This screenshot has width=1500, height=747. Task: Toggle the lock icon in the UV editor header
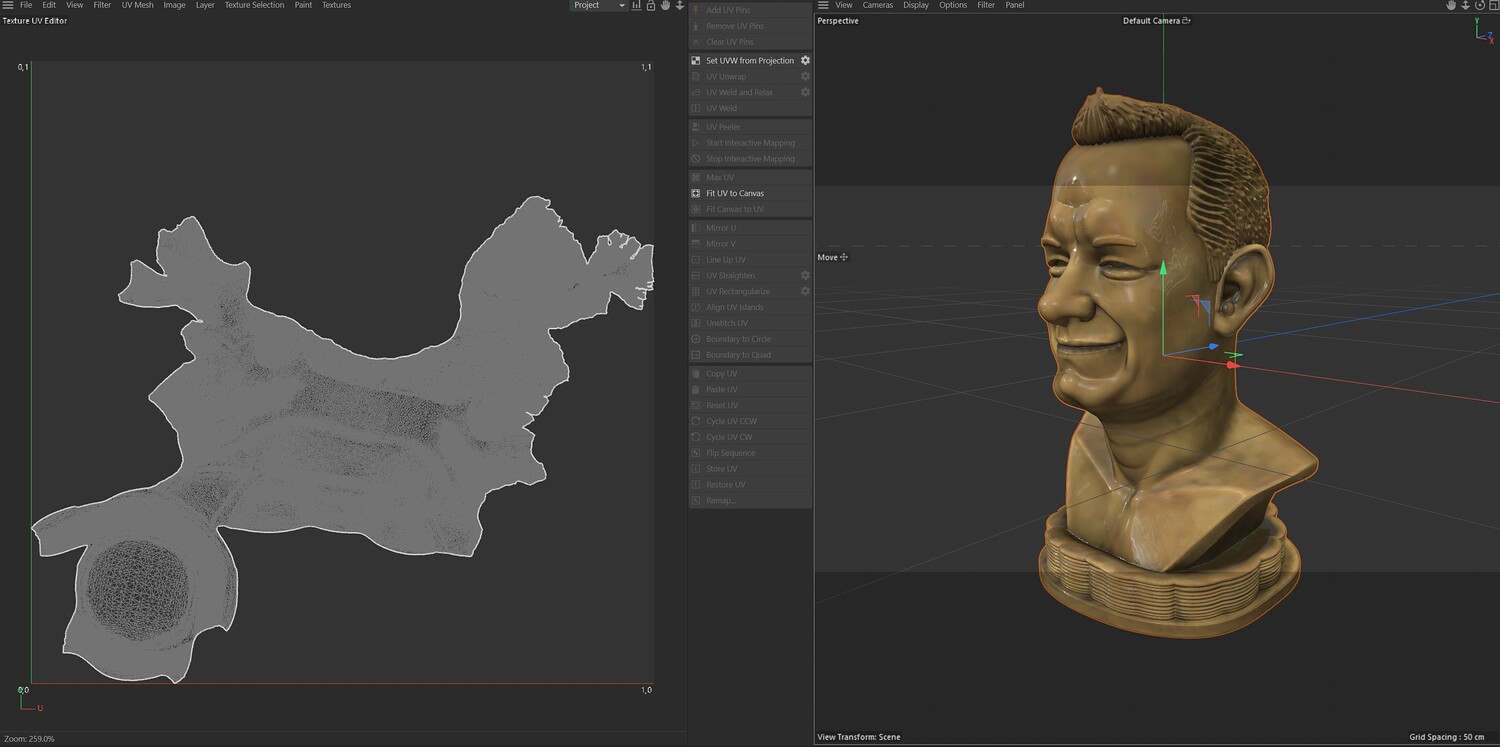click(x=651, y=5)
